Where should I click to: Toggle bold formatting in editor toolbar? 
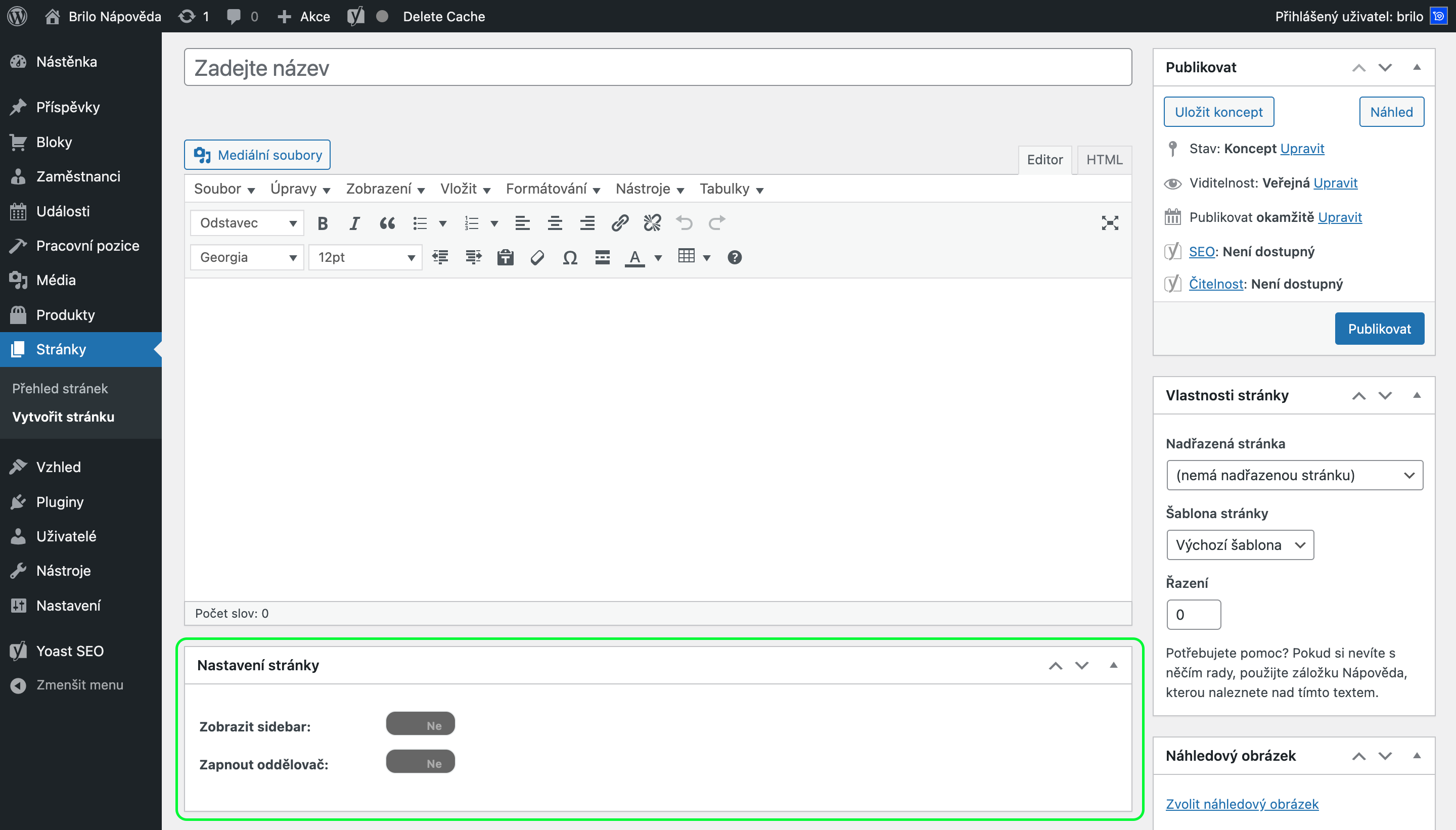coord(323,223)
